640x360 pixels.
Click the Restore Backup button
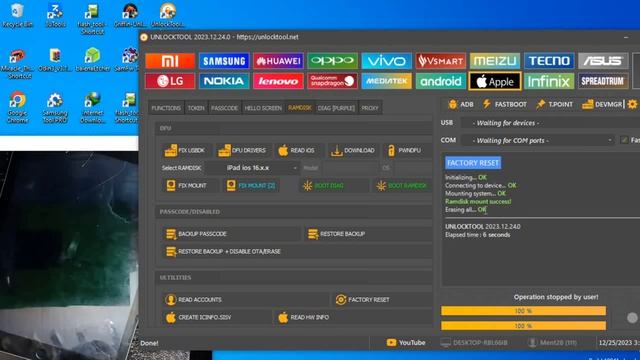pos(367,234)
